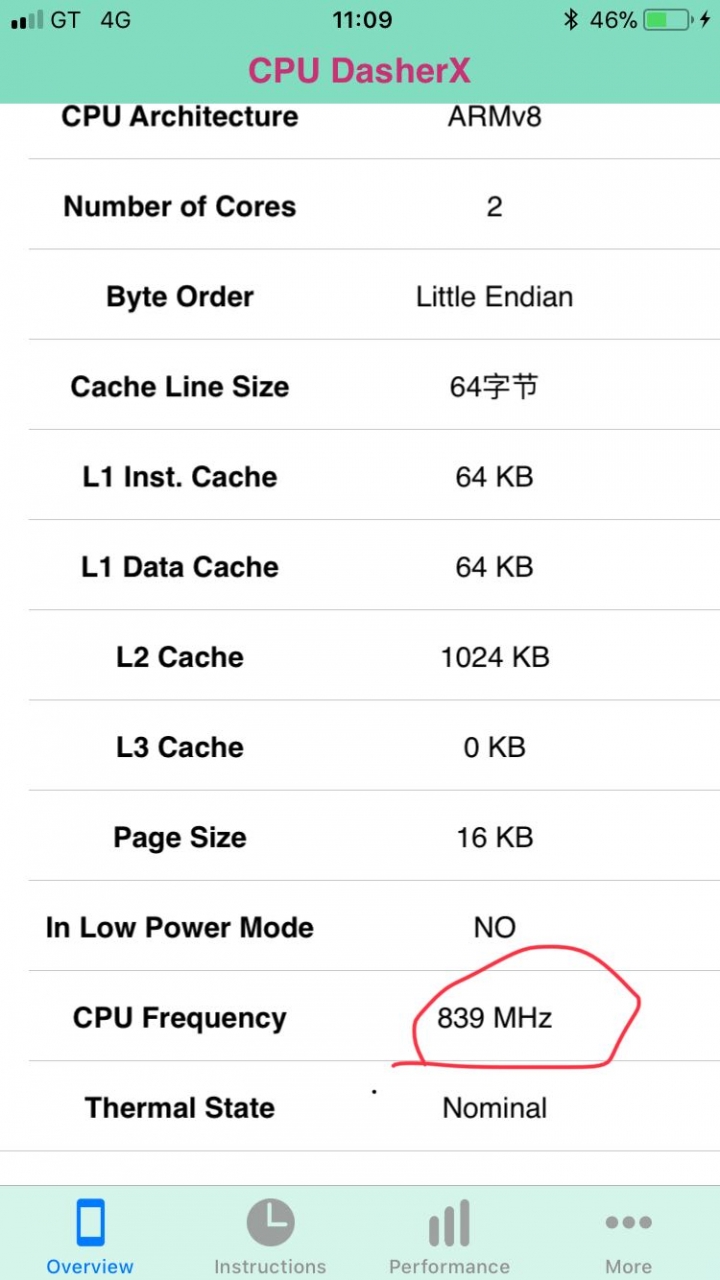Open the Overview tab phone icon
The width and height of the screenshot is (720, 1280).
point(90,1222)
